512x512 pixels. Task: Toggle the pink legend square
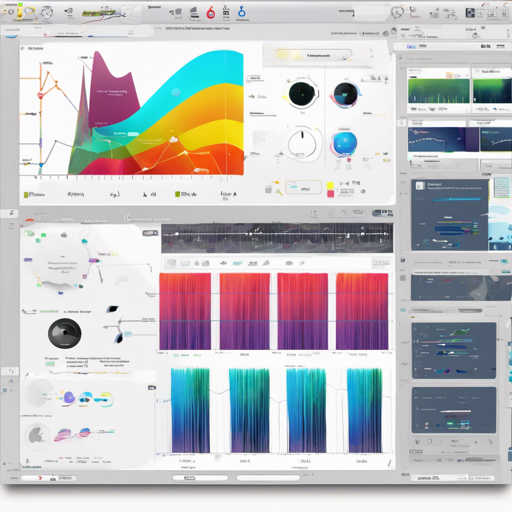(330, 194)
